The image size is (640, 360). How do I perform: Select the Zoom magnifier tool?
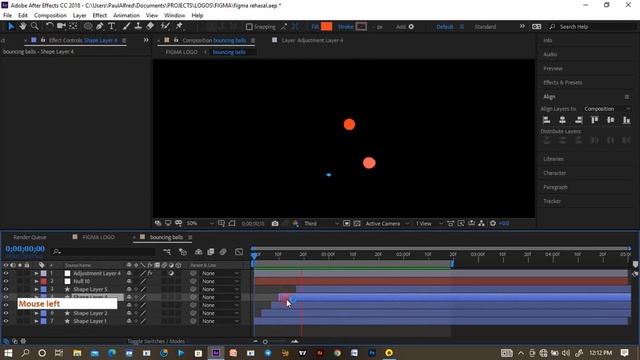click(x=35, y=27)
